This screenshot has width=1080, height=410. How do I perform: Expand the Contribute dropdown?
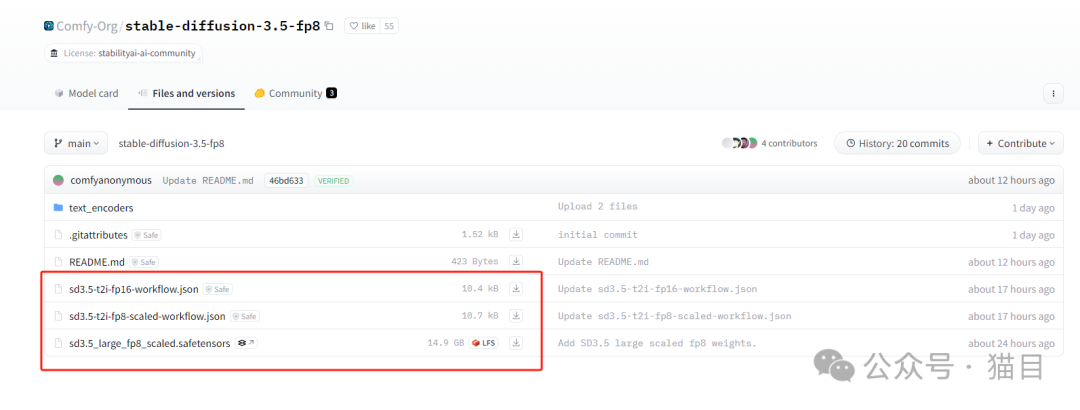coord(1020,143)
